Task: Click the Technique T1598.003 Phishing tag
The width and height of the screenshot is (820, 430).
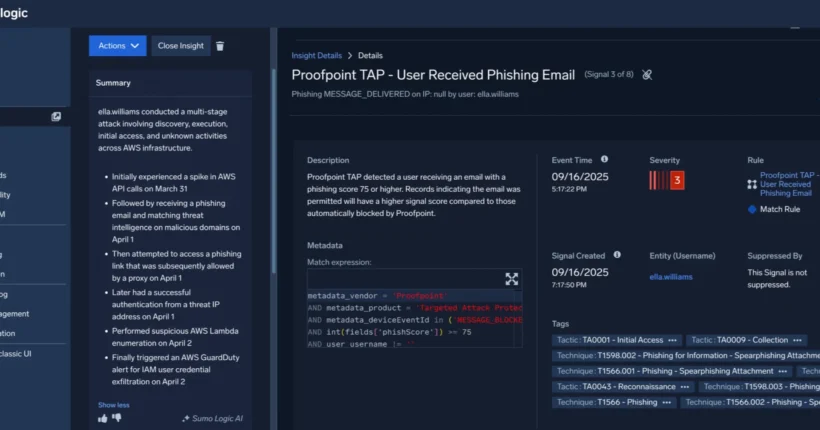Action: coord(759,387)
